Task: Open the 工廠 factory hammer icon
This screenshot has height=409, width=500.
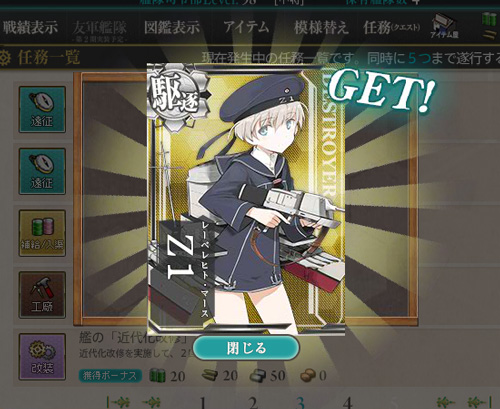Action: tap(42, 295)
